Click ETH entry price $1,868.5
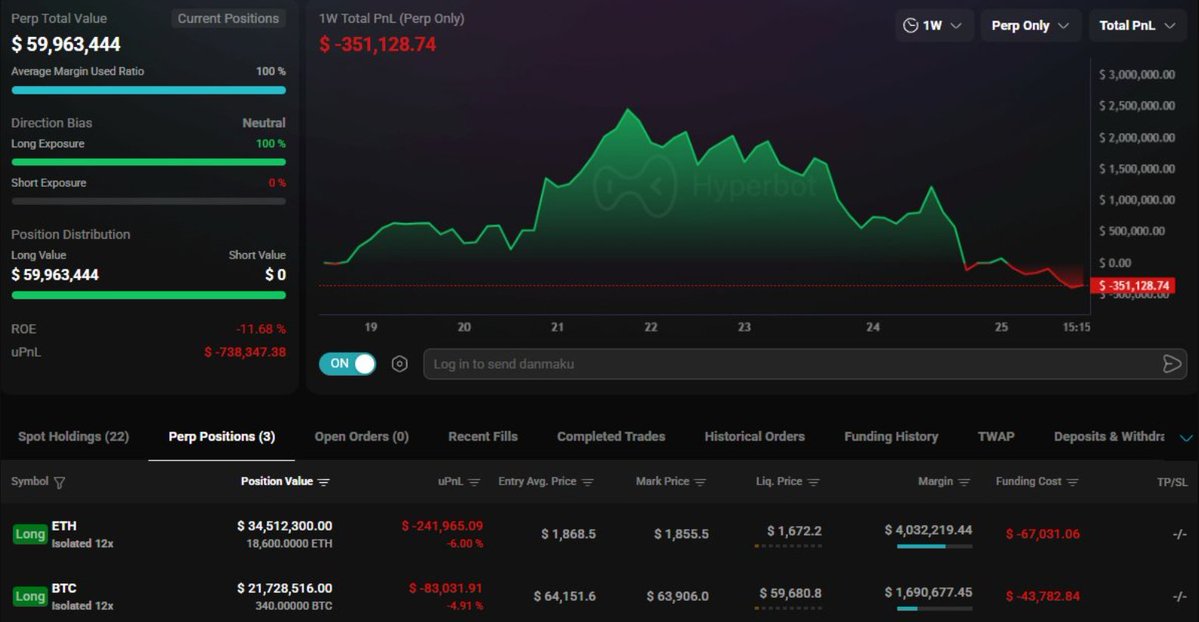The image size is (1199, 622). 568,534
